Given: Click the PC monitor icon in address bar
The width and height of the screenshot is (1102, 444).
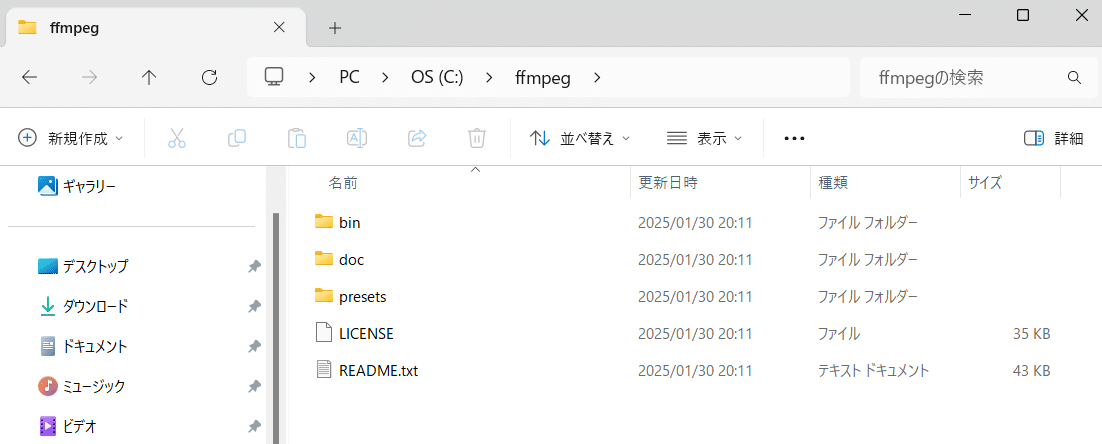Looking at the screenshot, I should tap(274, 77).
